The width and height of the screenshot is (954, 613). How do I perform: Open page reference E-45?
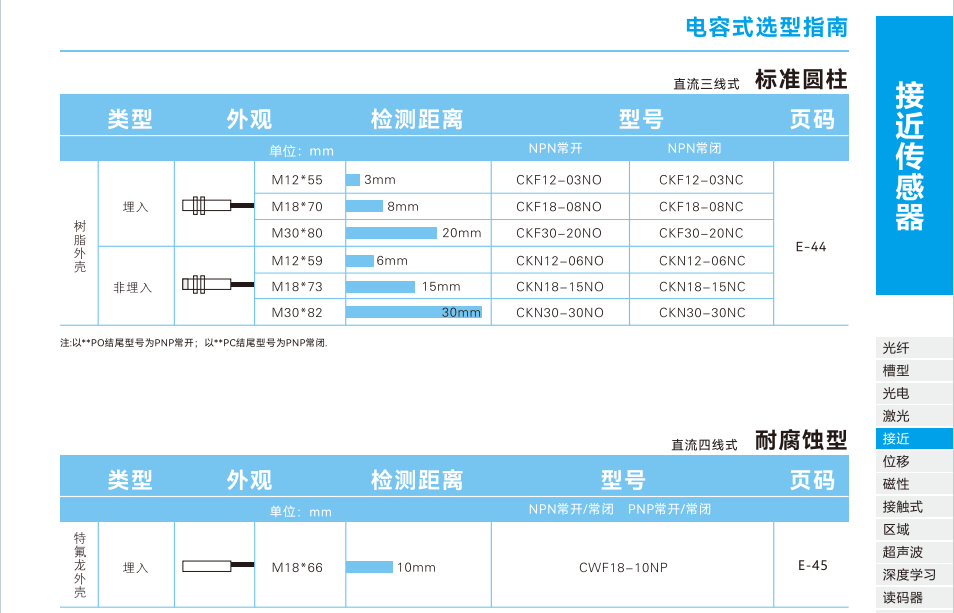click(x=812, y=566)
